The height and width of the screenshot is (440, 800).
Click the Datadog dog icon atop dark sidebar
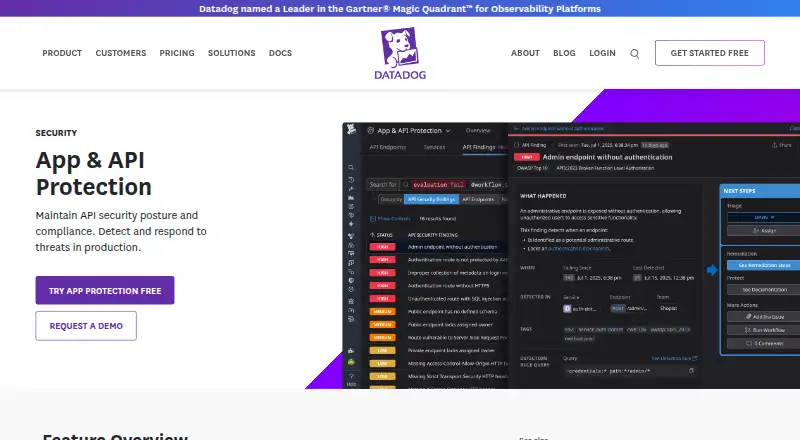[x=352, y=130]
